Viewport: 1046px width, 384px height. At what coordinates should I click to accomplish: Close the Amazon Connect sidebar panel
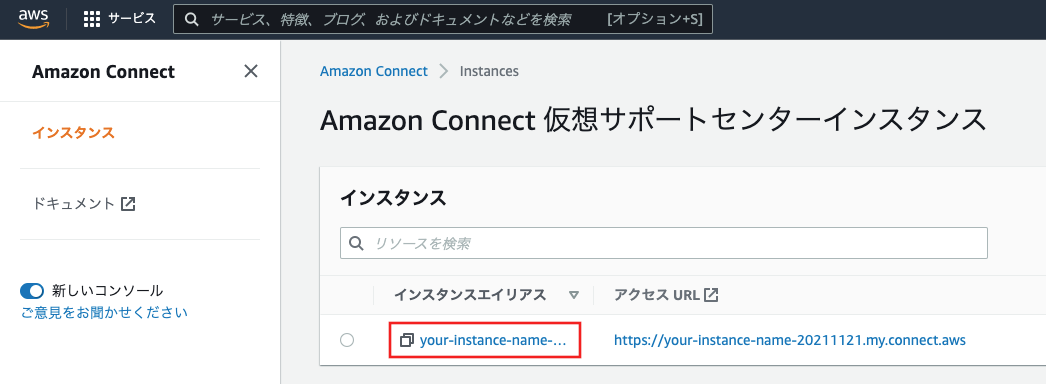pos(251,71)
